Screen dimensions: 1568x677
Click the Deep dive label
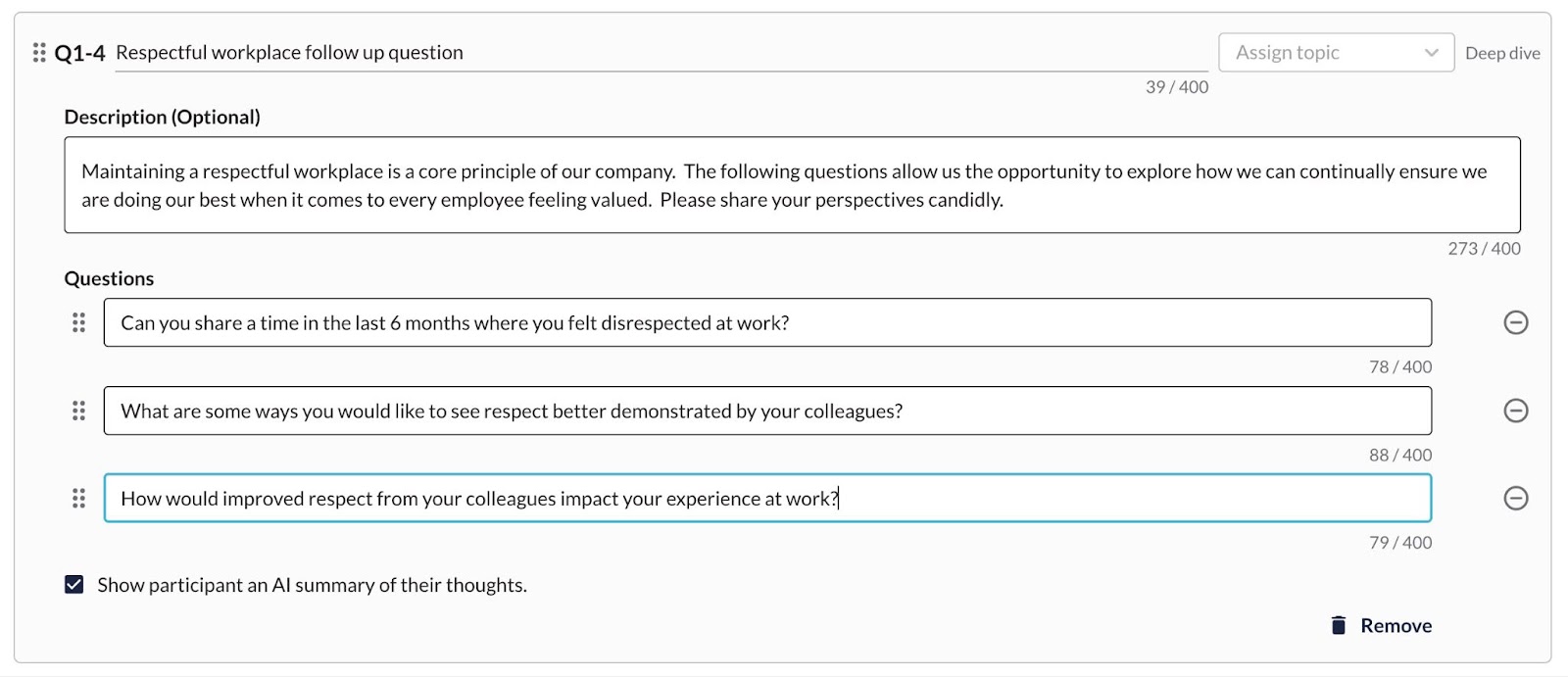1502,53
